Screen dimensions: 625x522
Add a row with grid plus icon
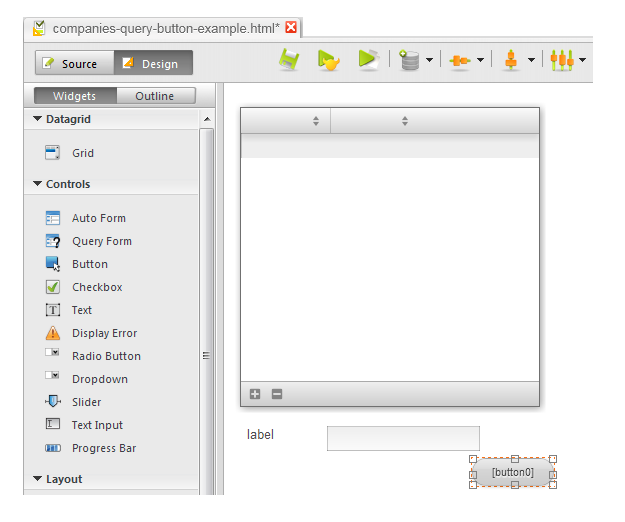255,394
